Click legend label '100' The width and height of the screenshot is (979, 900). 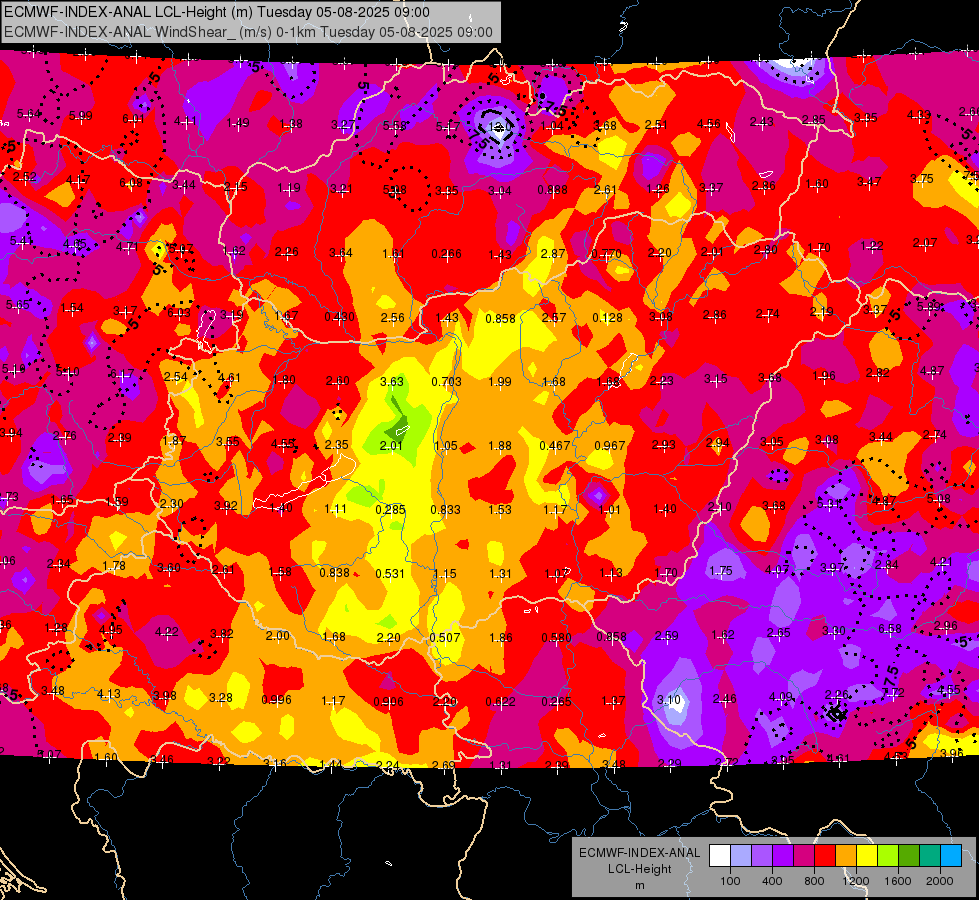pyautogui.click(x=730, y=881)
